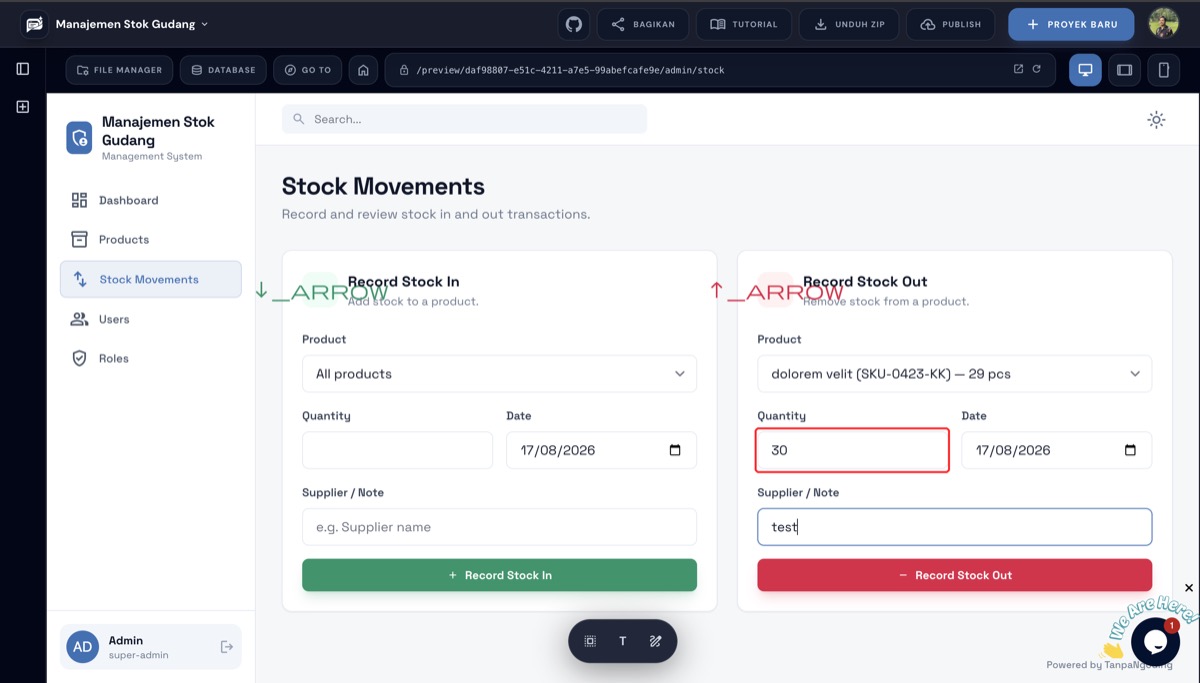This screenshot has height=683, width=1200.
Task: Open Dashboard in the sidebar
Action: (x=151, y=200)
